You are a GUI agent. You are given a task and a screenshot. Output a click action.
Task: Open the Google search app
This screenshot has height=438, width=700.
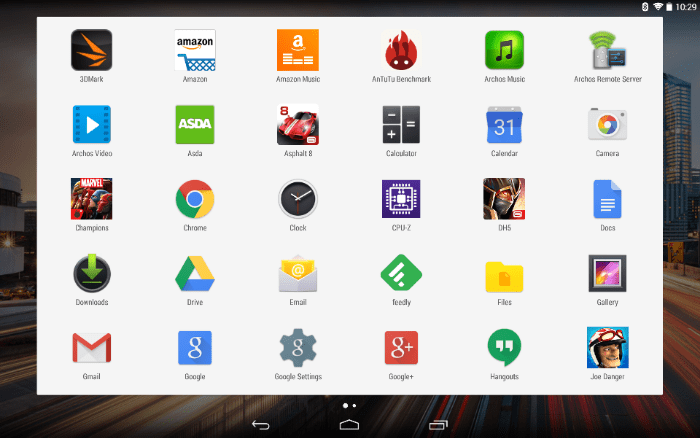pyautogui.click(x=195, y=348)
